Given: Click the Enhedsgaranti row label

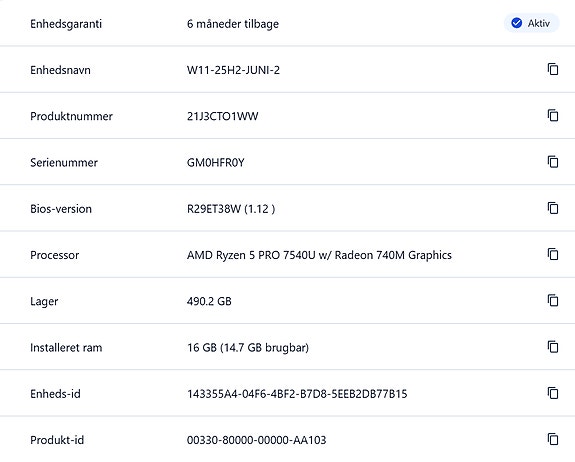Looking at the screenshot, I should (x=66, y=24).
